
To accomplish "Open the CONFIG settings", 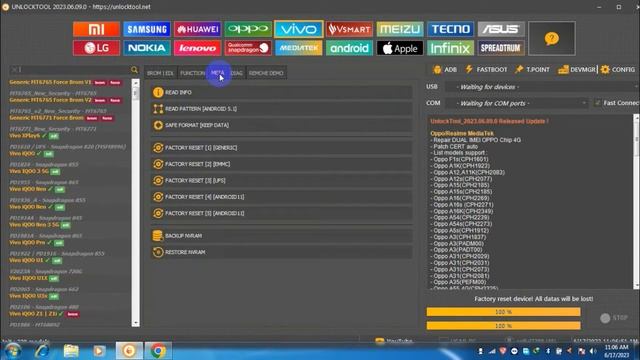I will click(x=618, y=69).
